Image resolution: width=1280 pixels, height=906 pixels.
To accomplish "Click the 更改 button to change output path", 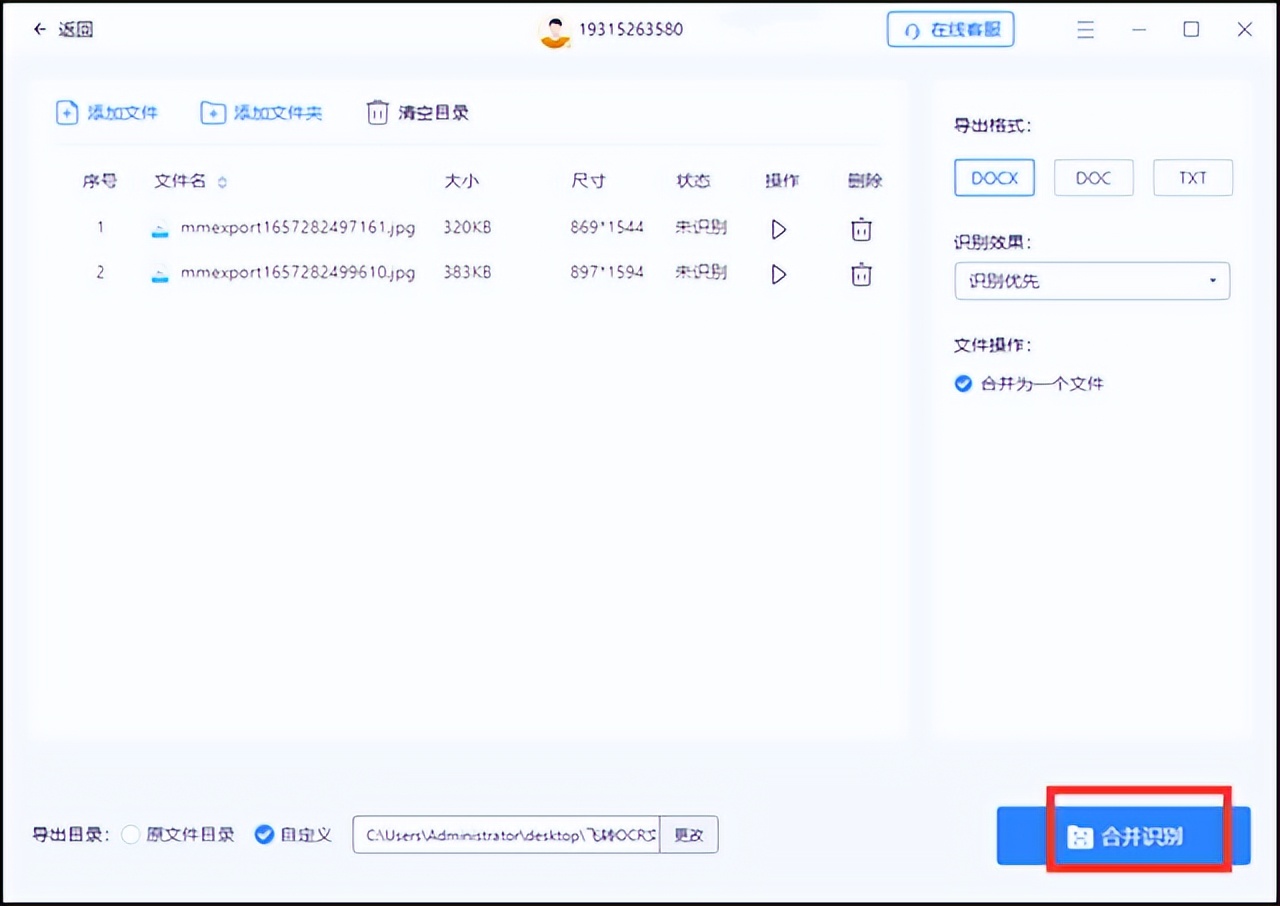I will click(689, 834).
